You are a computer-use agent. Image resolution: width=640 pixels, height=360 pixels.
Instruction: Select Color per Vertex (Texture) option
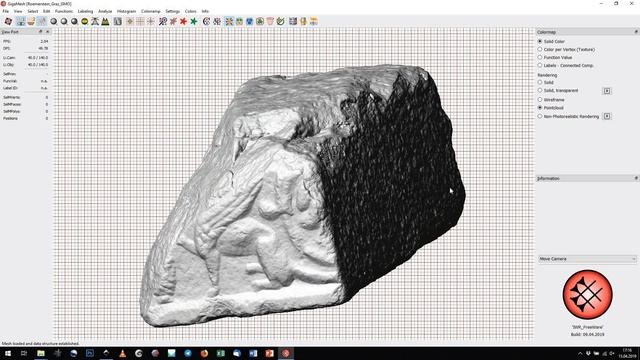[566, 49]
